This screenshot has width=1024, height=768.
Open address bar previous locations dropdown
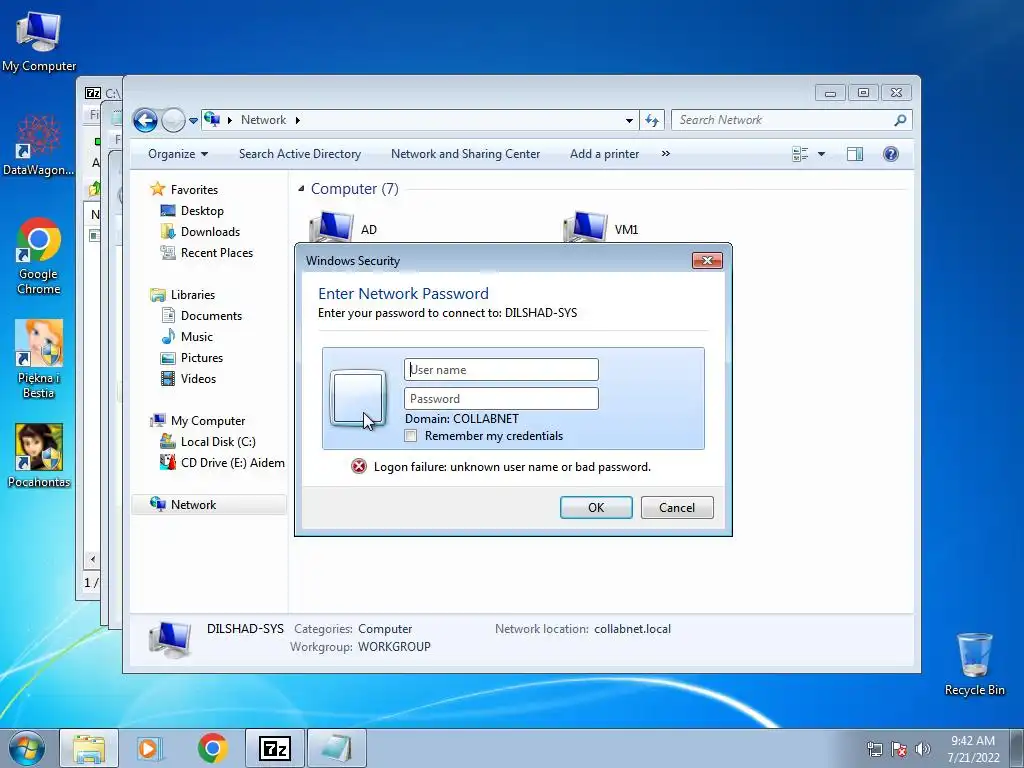[629, 120]
